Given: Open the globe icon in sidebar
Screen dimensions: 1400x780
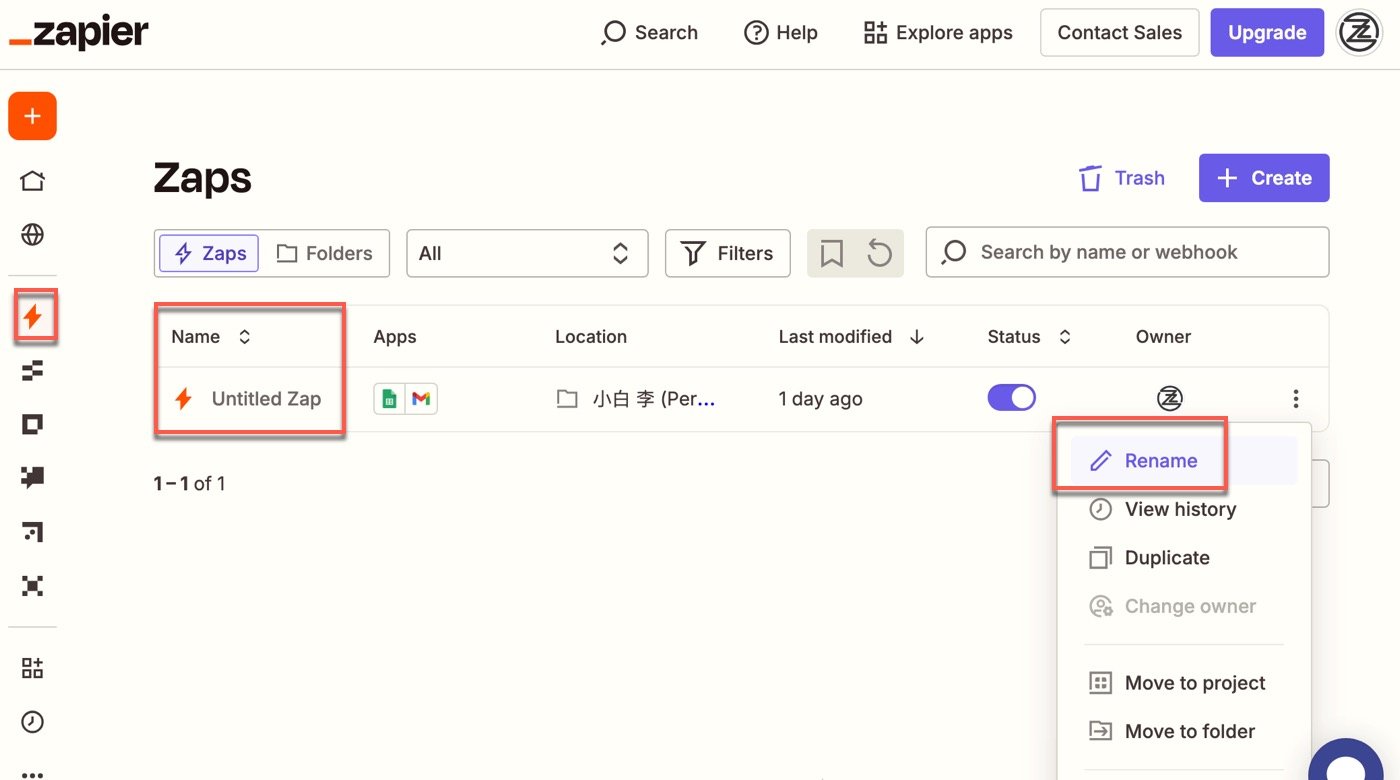Looking at the screenshot, I should coord(32,235).
